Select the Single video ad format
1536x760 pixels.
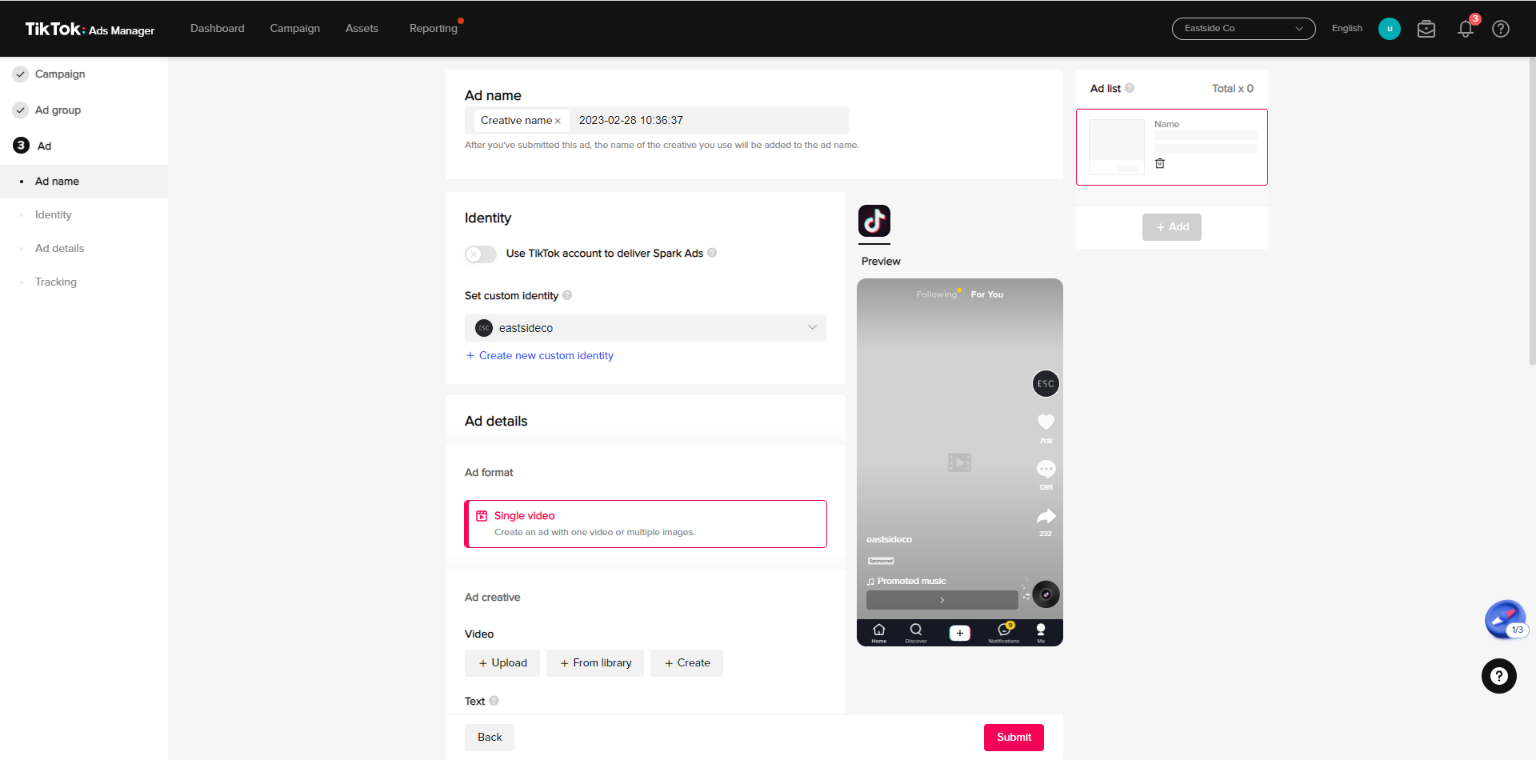coord(646,524)
